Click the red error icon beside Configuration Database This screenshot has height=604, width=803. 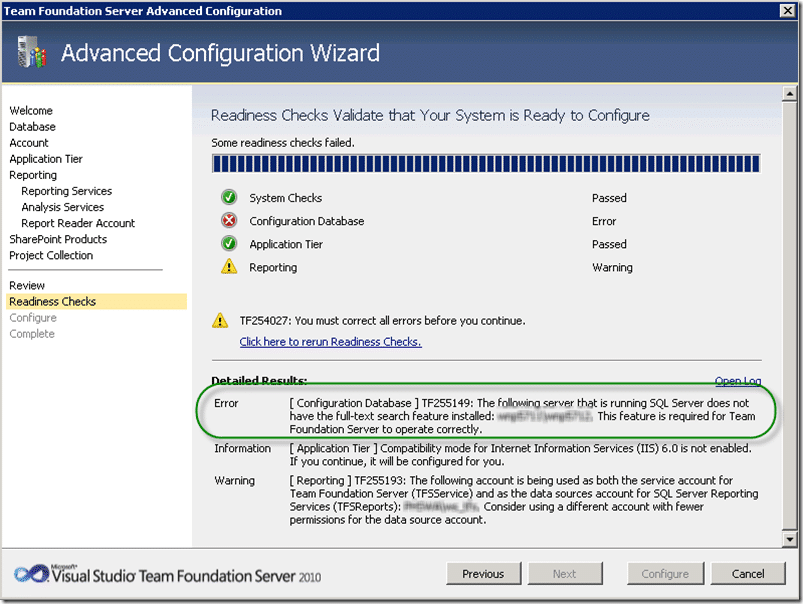(229, 220)
